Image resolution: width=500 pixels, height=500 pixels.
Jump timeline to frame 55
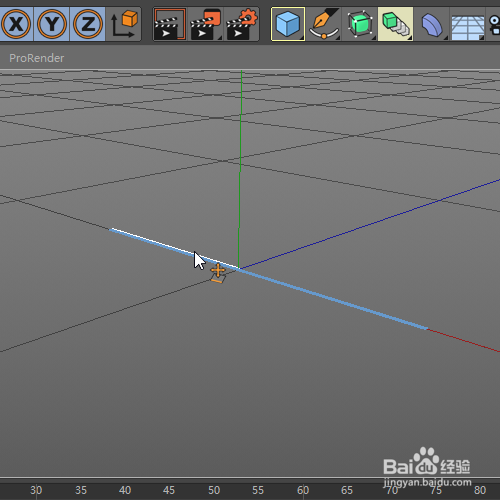(258, 490)
